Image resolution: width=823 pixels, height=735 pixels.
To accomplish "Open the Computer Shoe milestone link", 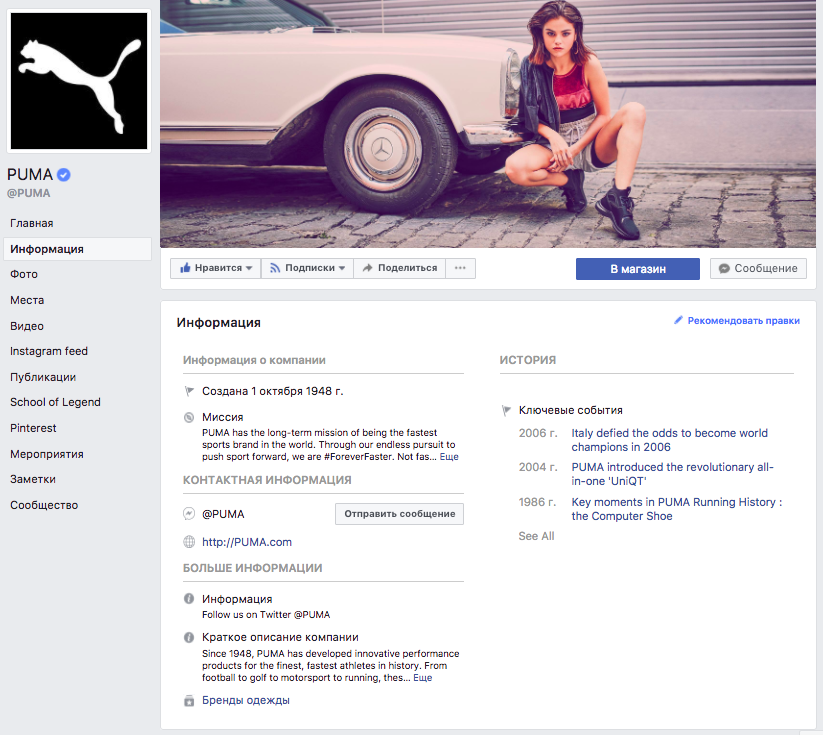I will click(x=677, y=509).
